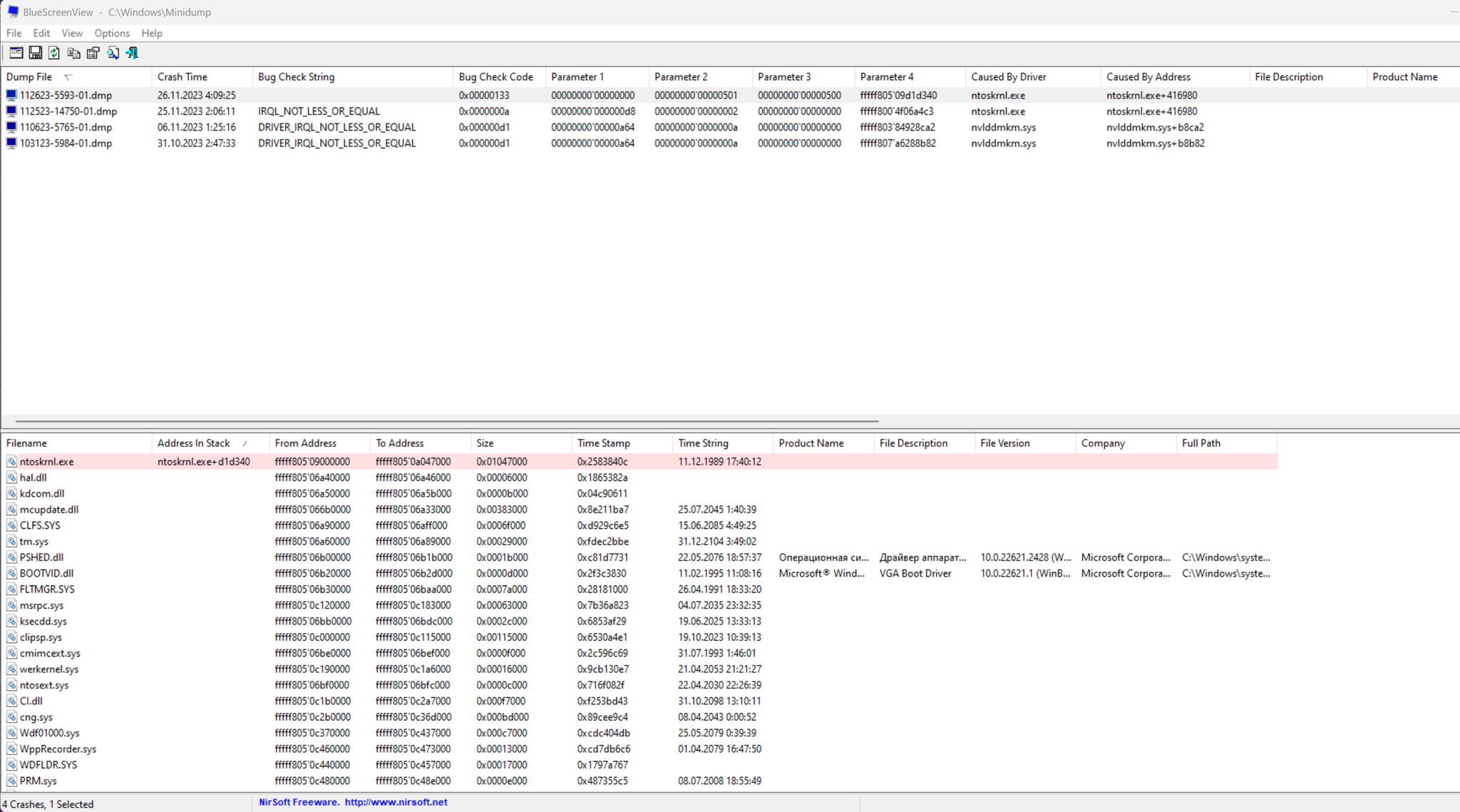Open the View menu
The width and height of the screenshot is (1460, 812).
(x=72, y=33)
